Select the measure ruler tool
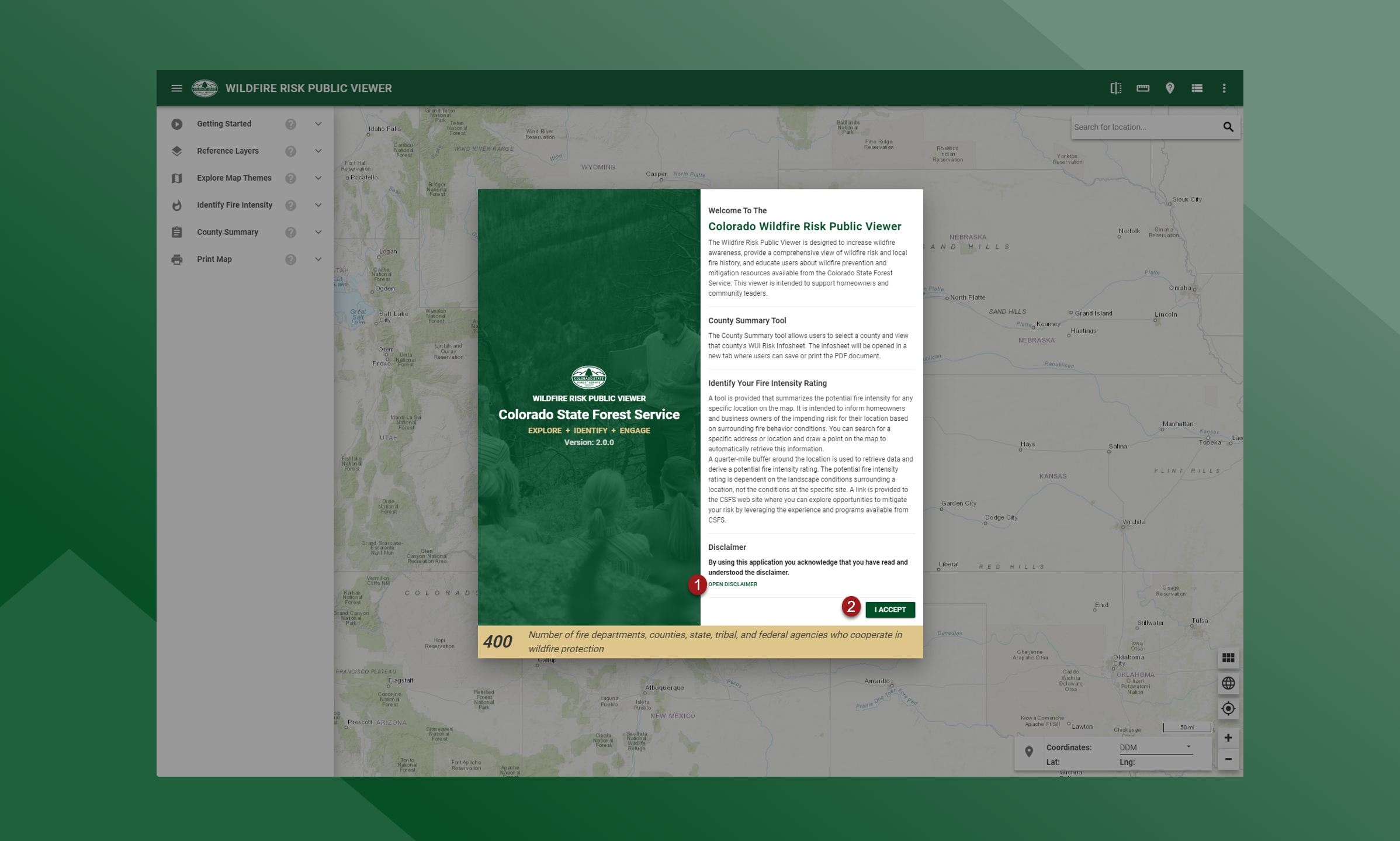This screenshot has height=841, width=1400. (x=1142, y=88)
